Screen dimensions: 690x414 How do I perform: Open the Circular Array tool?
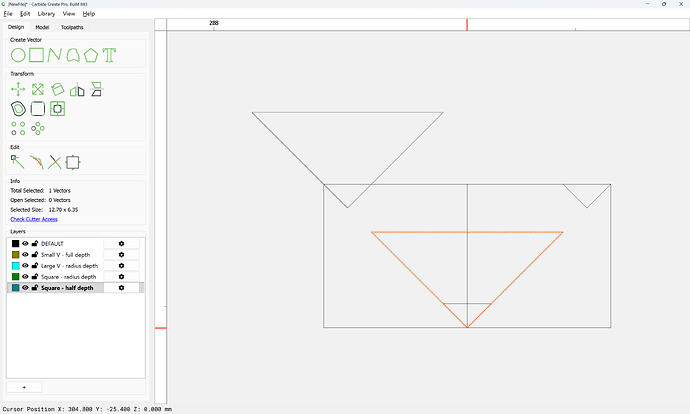(38, 128)
